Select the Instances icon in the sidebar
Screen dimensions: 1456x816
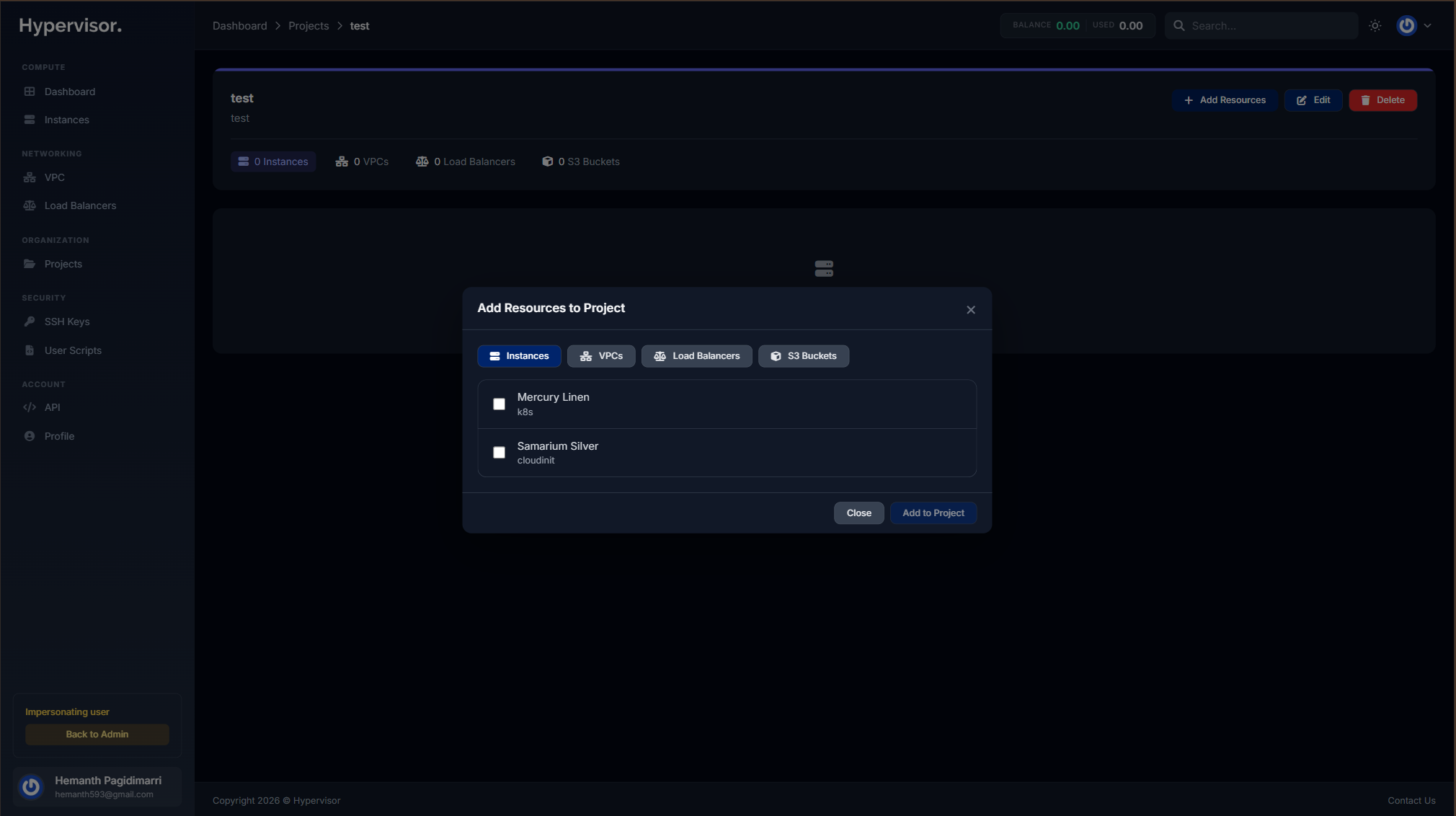[x=29, y=120]
